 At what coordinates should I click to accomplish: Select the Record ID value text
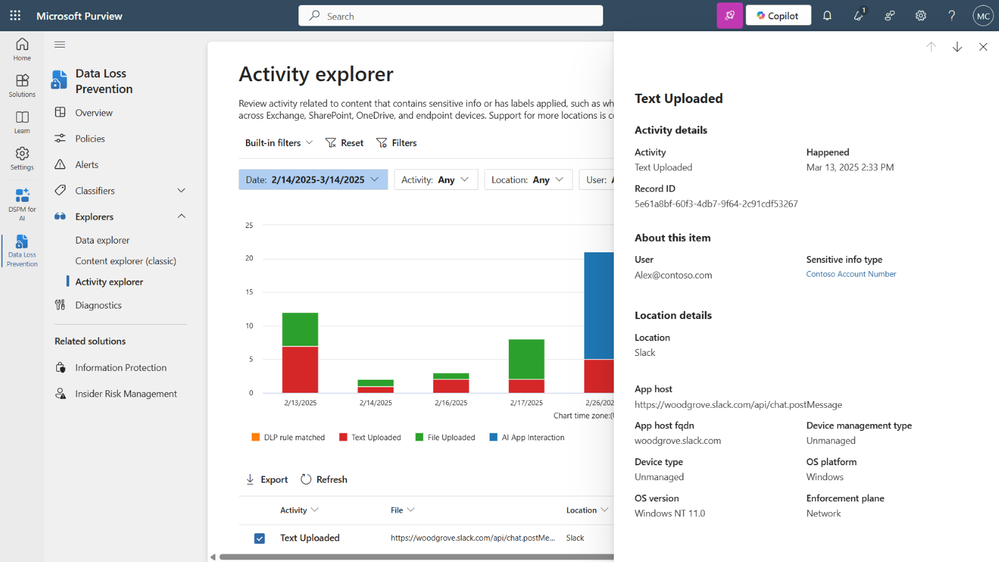(715, 204)
